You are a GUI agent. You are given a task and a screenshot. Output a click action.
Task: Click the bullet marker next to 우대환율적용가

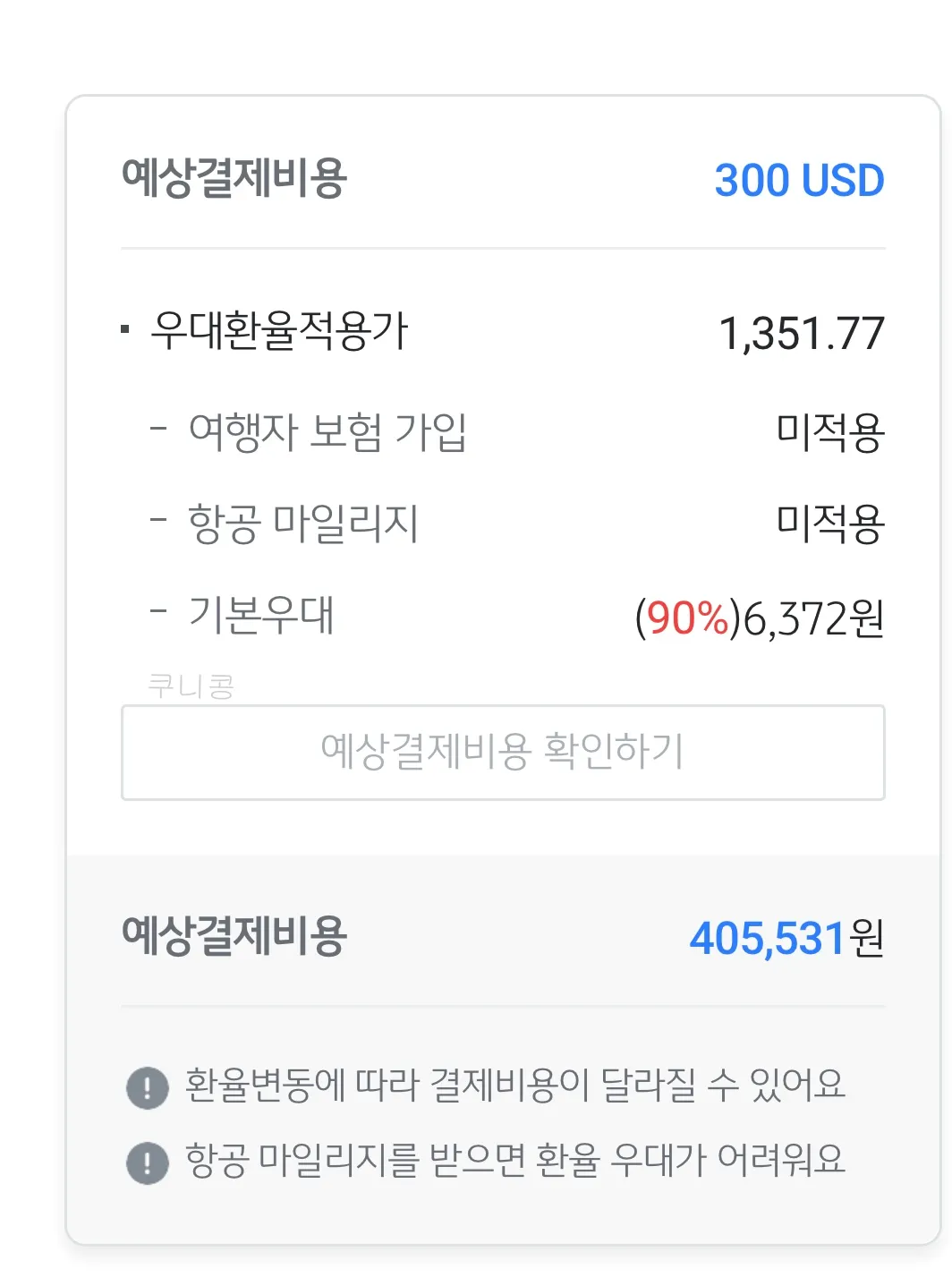[x=124, y=330]
